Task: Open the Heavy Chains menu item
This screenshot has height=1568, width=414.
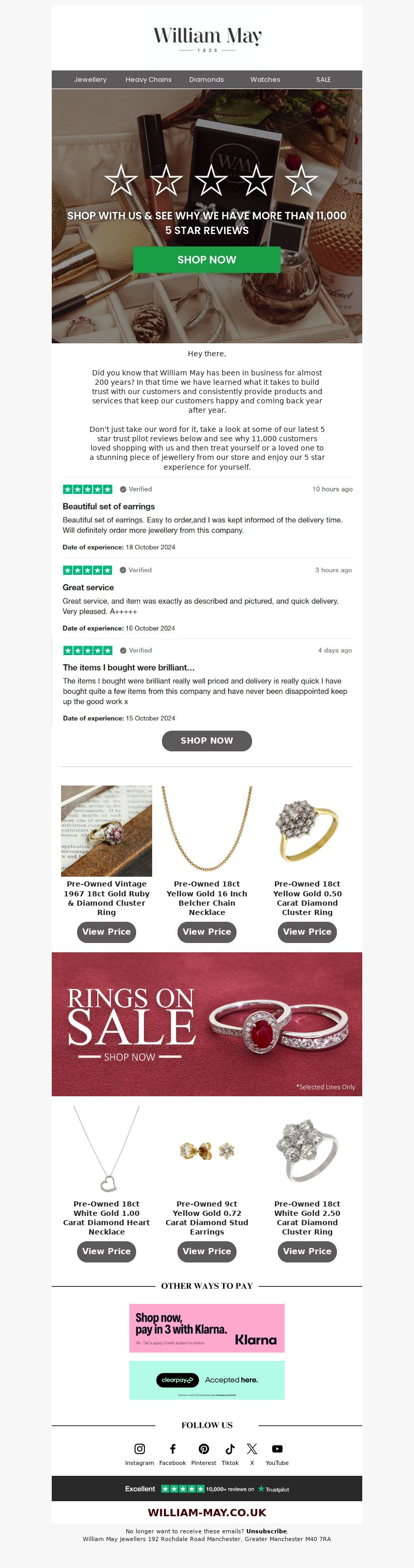Action: coord(149,80)
